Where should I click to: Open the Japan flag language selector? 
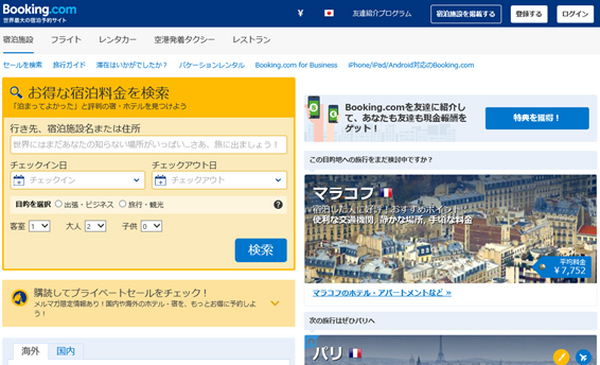329,13
